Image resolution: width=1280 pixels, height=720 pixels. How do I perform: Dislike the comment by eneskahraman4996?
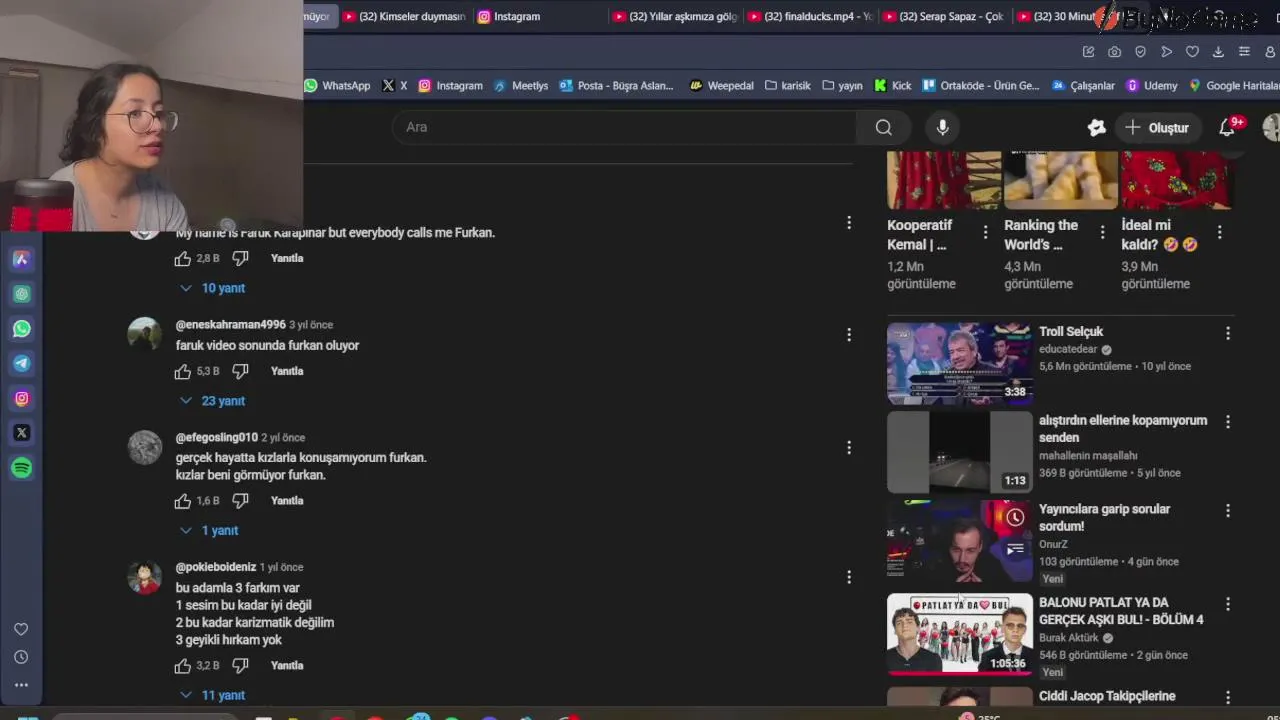coord(240,371)
